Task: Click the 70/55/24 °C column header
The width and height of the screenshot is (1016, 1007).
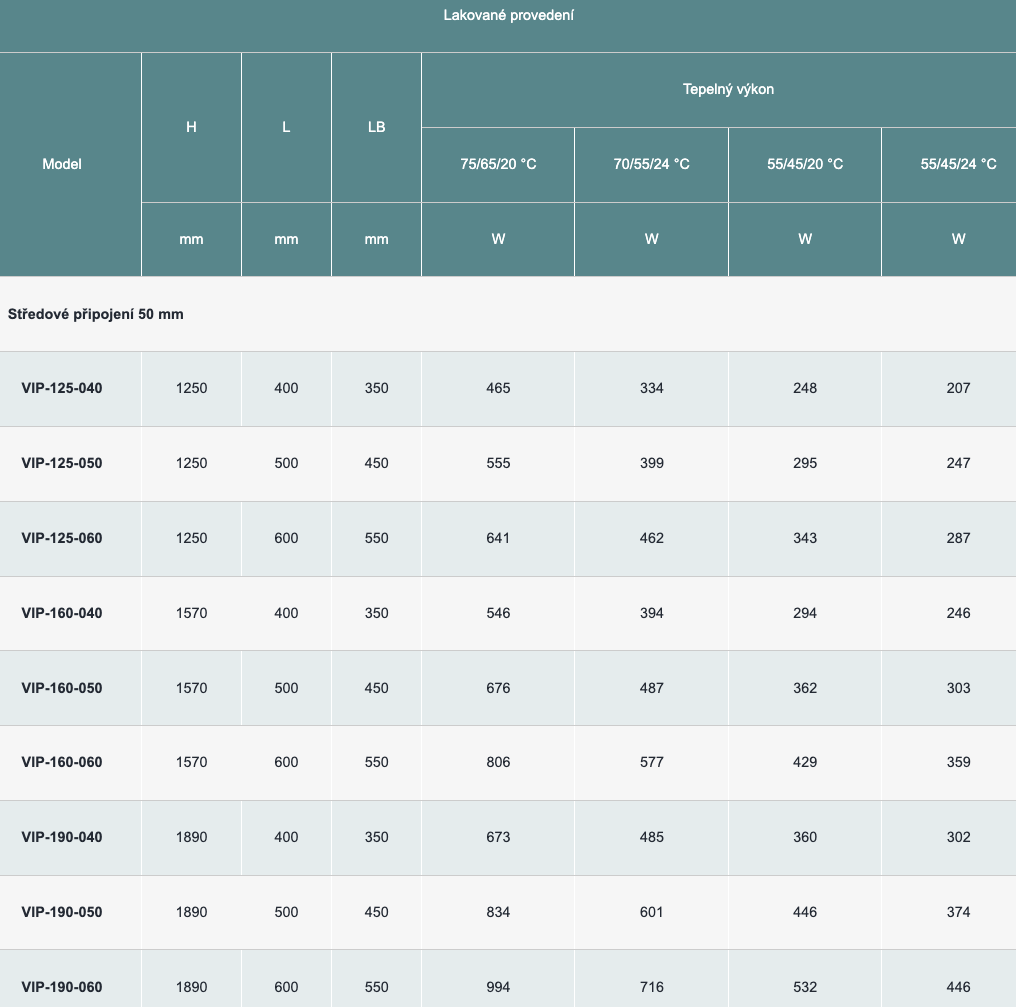Action: click(x=651, y=164)
